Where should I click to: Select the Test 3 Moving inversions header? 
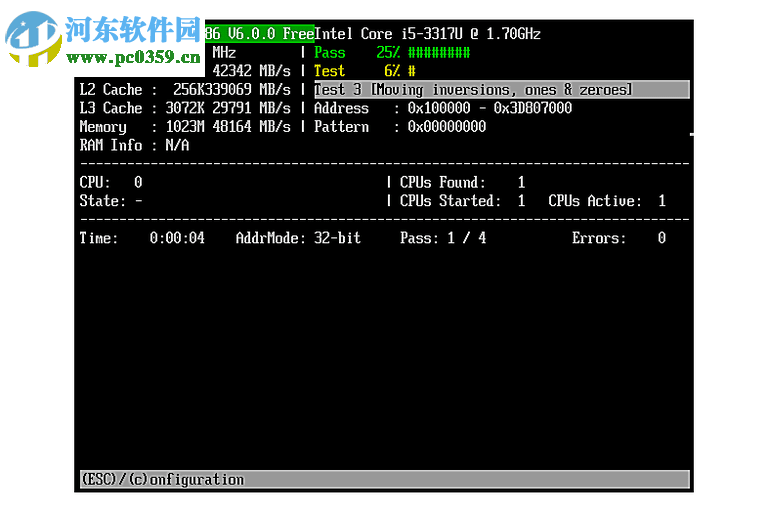pyautogui.click(x=502, y=90)
